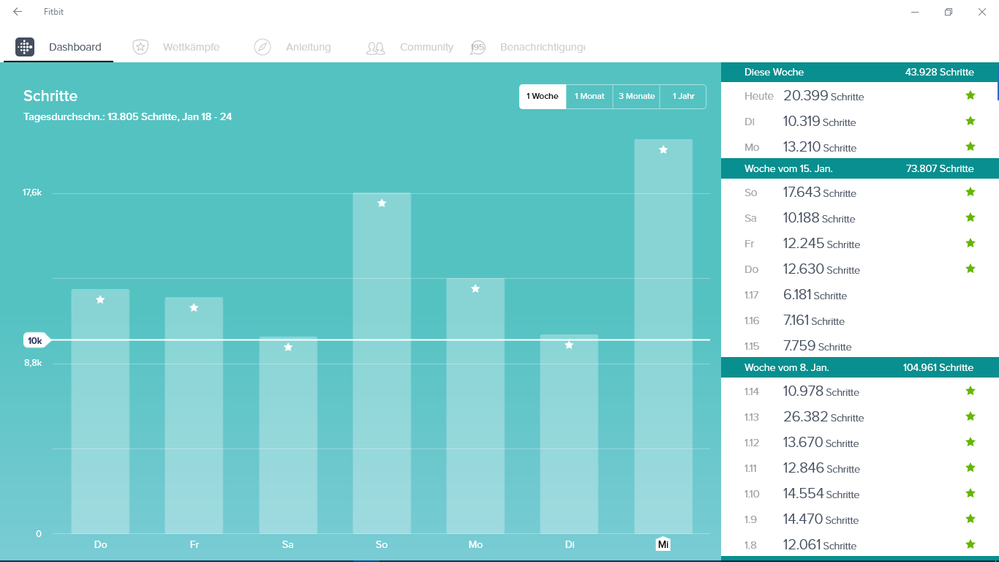The width and height of the screenshot is (999, 562).
Task: Click the Community people icon
Action: click(375, 47)
